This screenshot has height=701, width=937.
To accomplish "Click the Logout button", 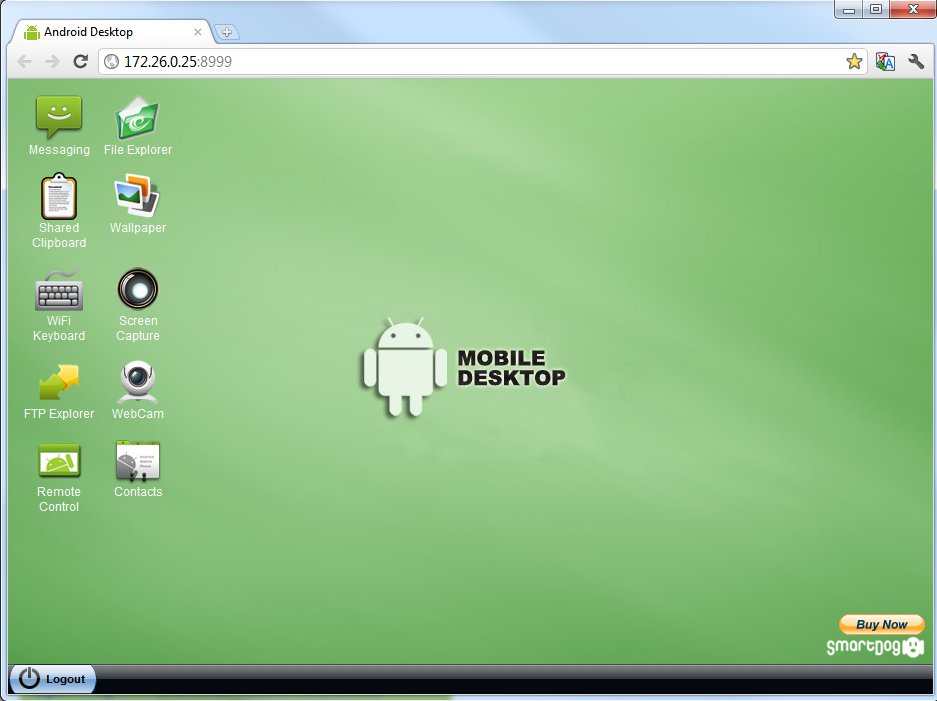I will (53, 679).
